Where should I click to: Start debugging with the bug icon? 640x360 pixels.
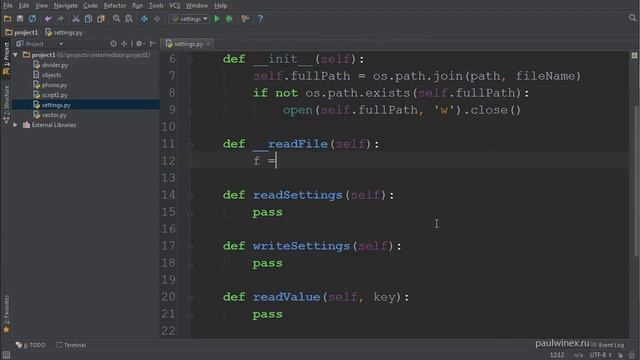click(x=229, y=19)
